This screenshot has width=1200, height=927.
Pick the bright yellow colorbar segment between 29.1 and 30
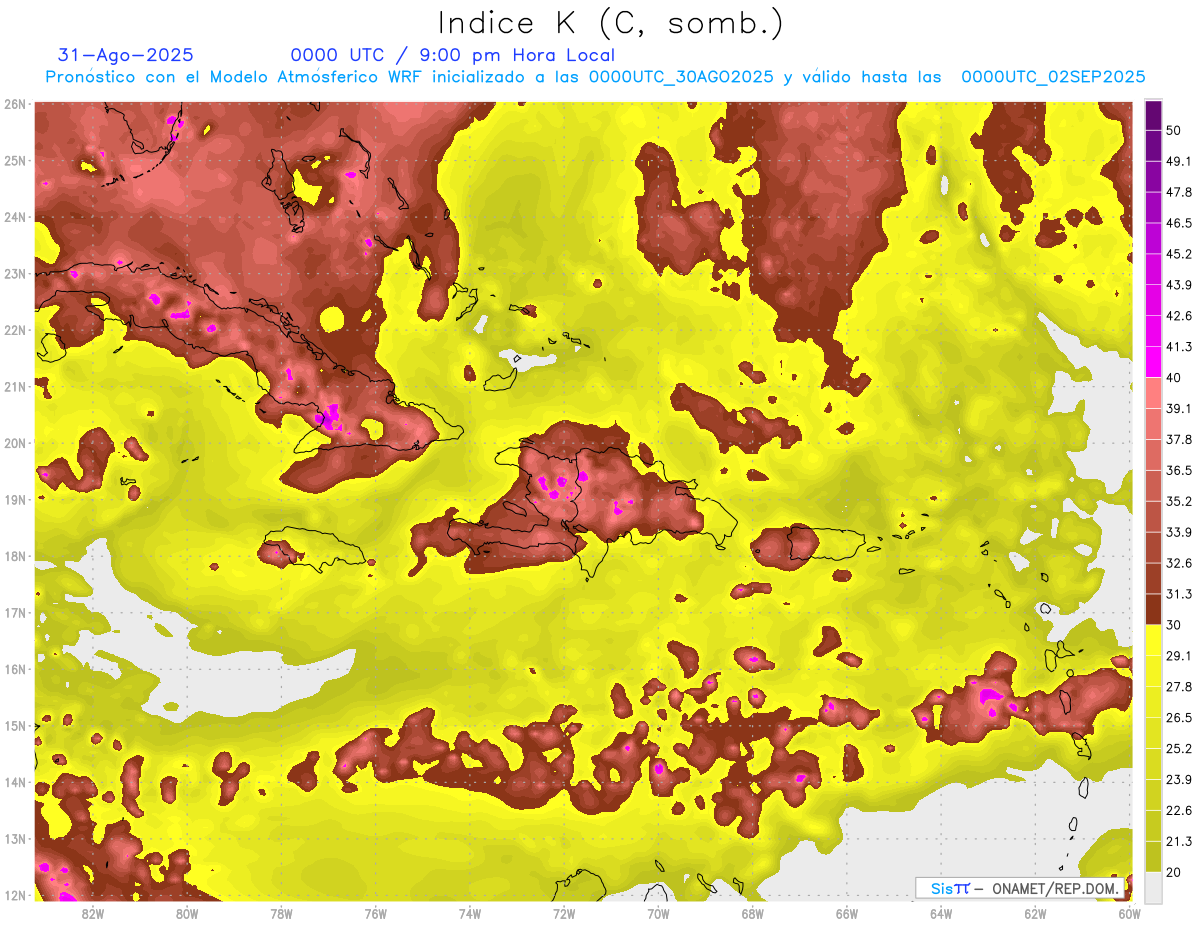(x=1154, y=641)
